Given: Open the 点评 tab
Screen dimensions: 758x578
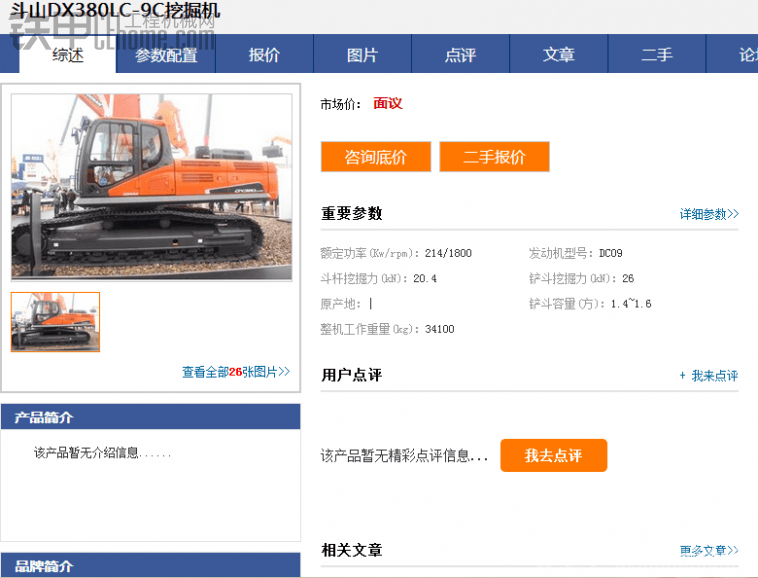Looking at the screenshot, I should tap(461, 55).
